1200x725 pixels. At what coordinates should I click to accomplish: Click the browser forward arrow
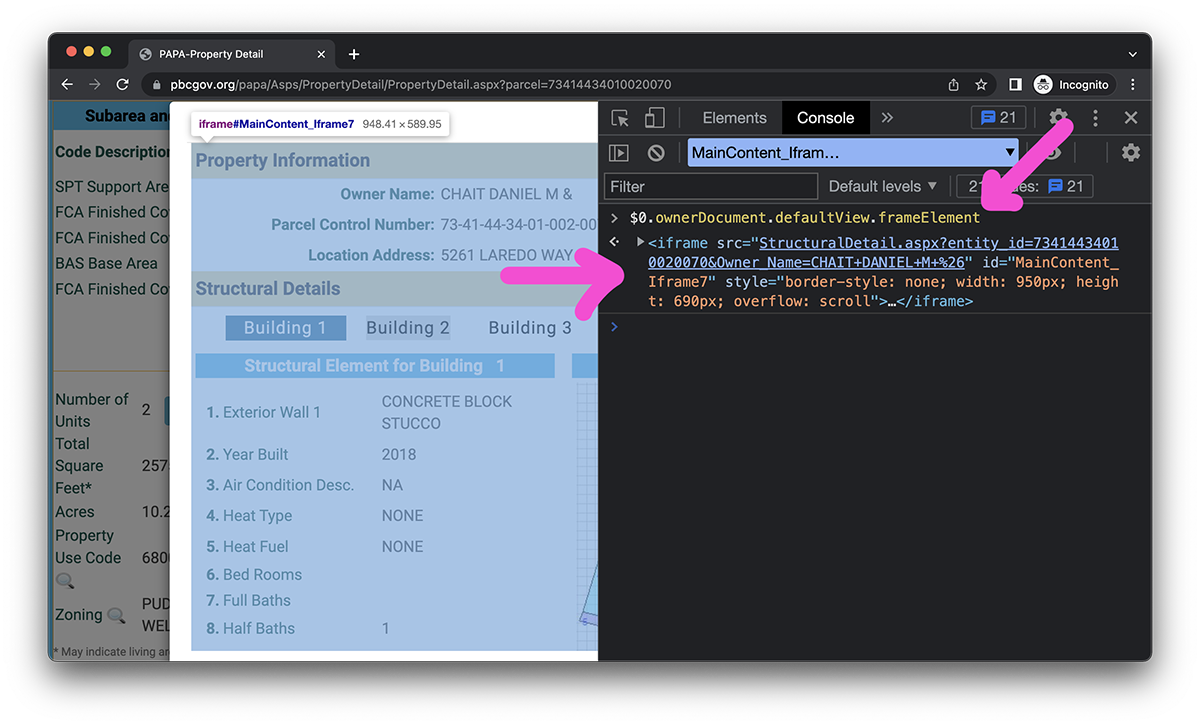click(x=95, y=85)
